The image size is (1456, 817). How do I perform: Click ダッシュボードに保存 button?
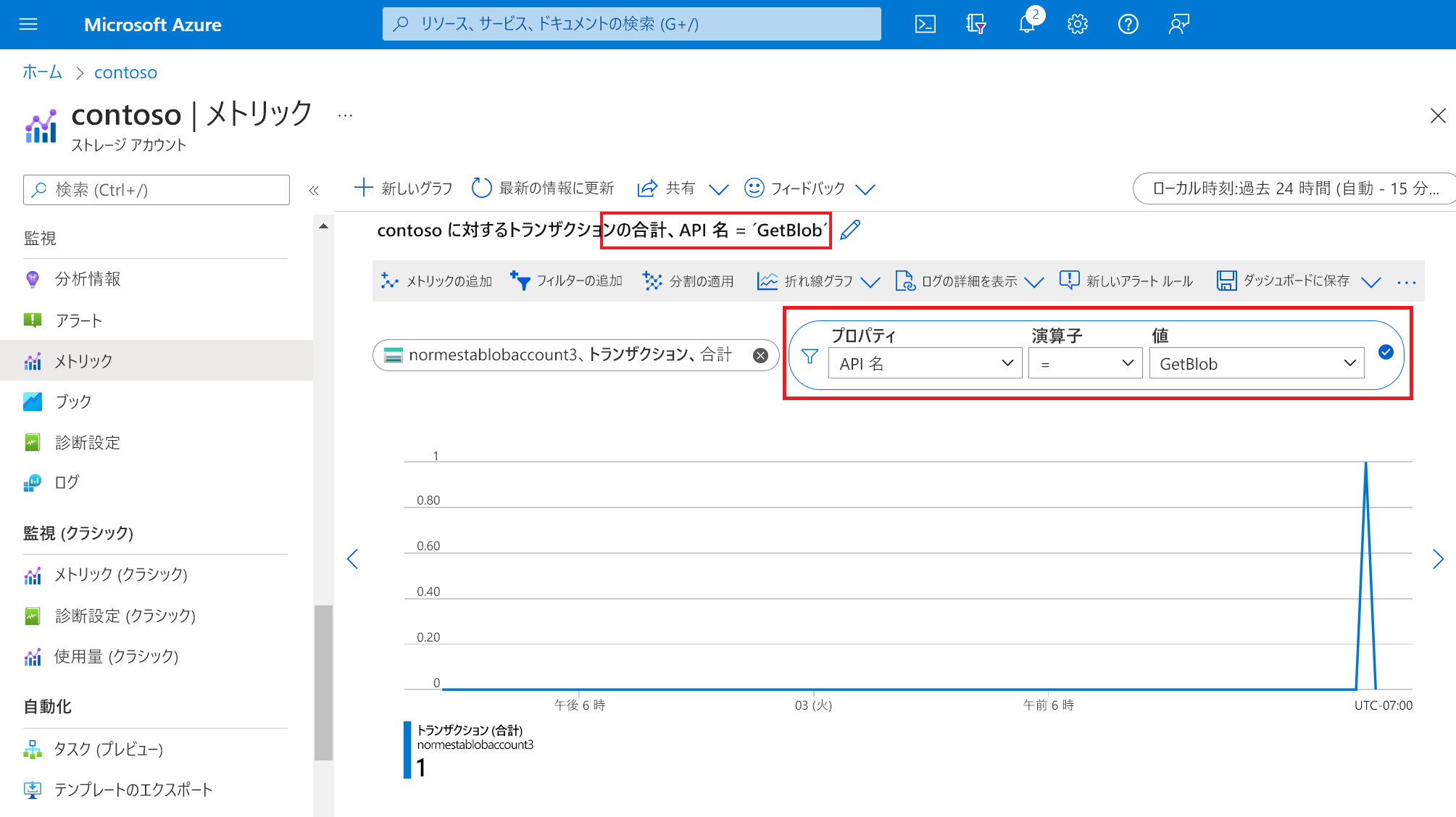1284,281
